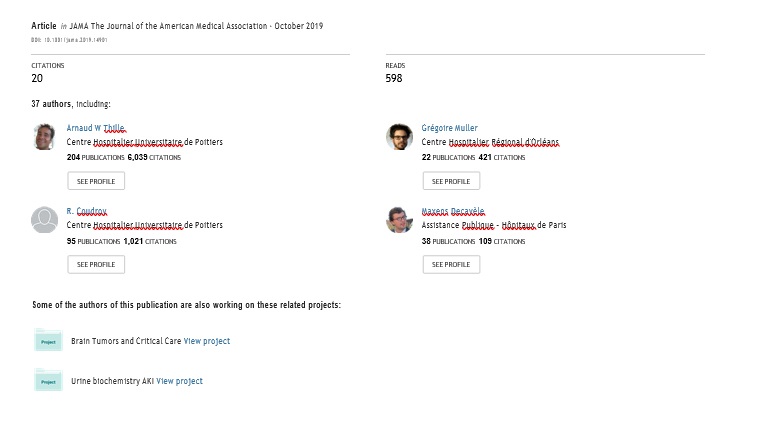Click the Urine biochemistry project folder icon

(48, 380)
